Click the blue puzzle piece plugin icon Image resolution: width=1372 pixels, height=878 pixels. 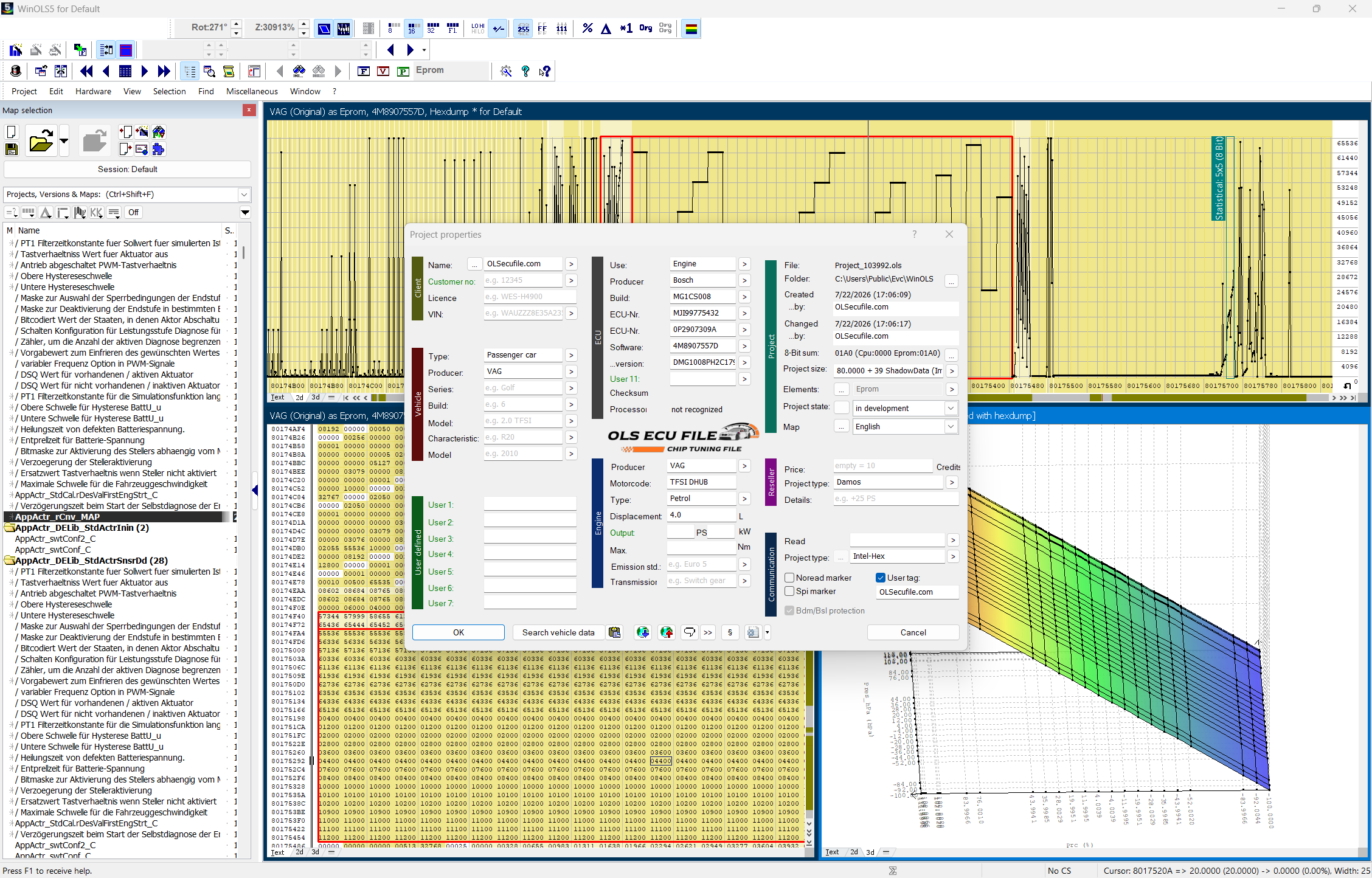(159, 149)
